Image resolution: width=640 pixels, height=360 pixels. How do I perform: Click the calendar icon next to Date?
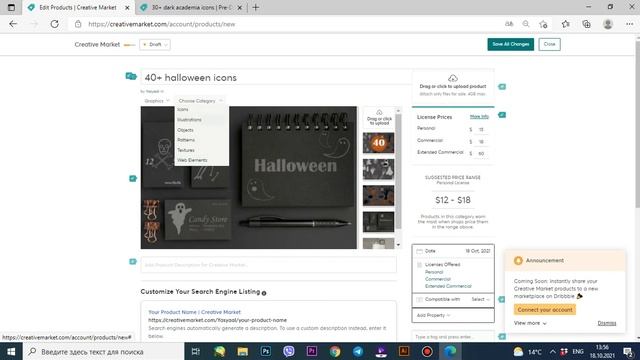coord(419,251)
